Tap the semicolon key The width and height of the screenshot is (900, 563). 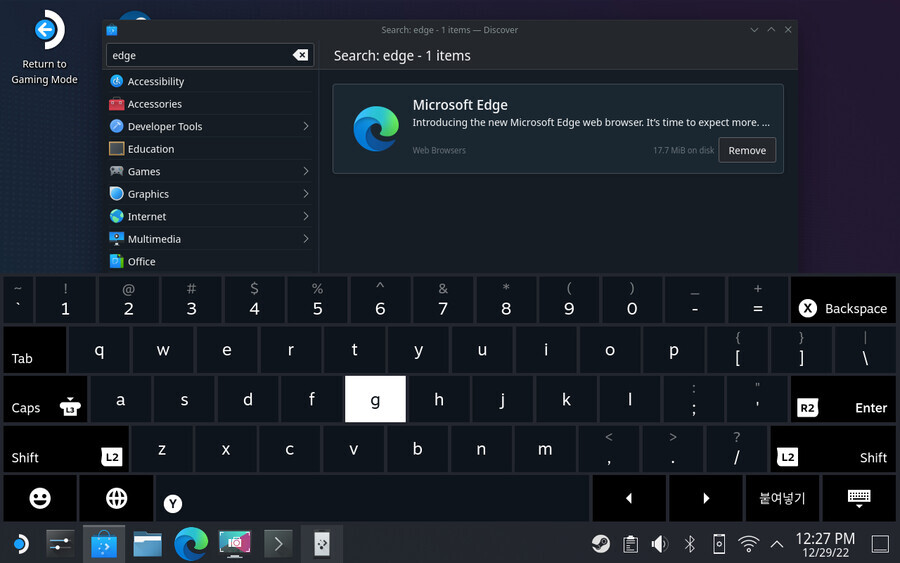click(694, 399)
